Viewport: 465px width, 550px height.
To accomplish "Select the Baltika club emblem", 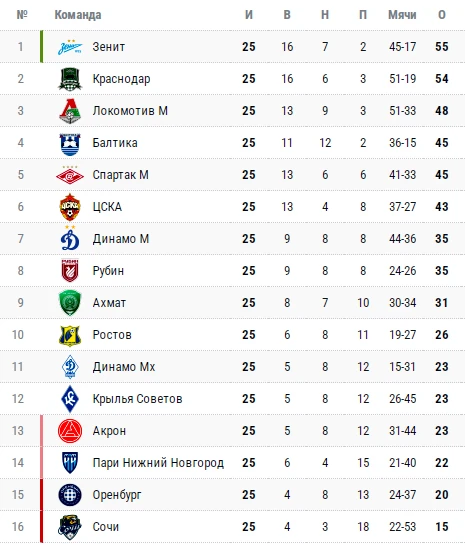I will point(70,143).
